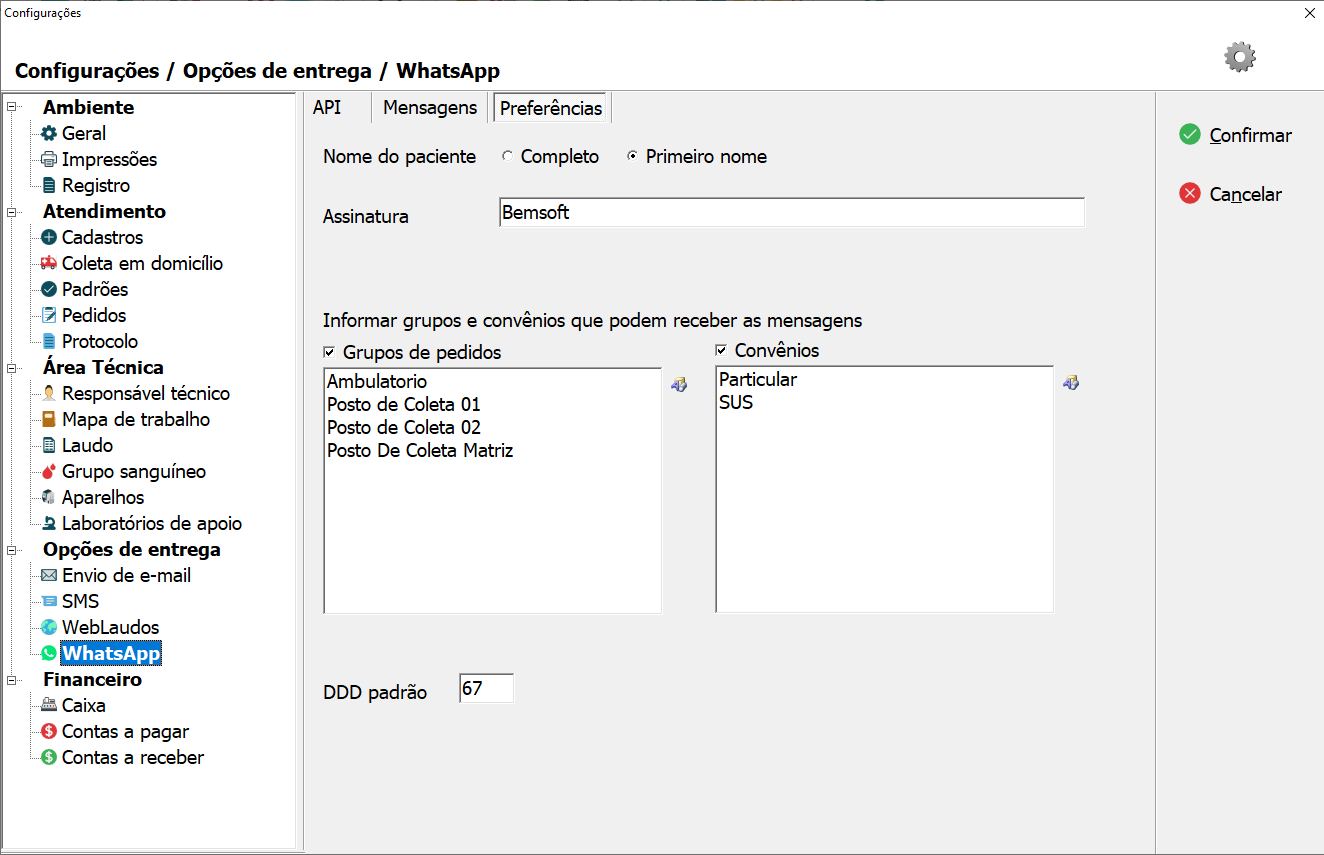
Task: Select Particular in Convênios list
Action: tap(758, 380)
